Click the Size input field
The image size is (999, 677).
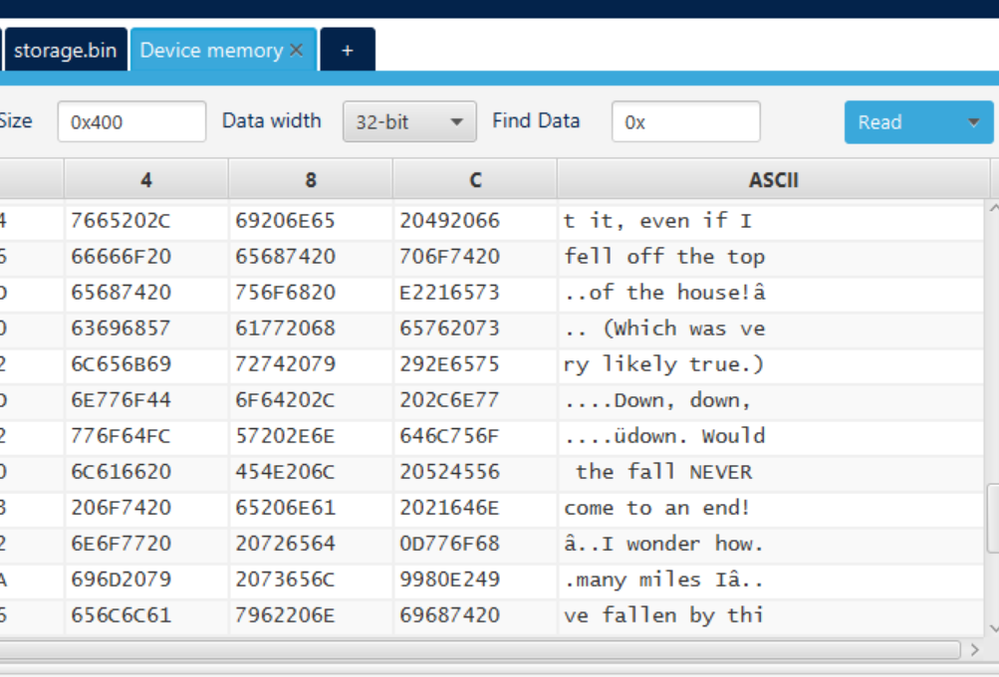coord(131,122)
